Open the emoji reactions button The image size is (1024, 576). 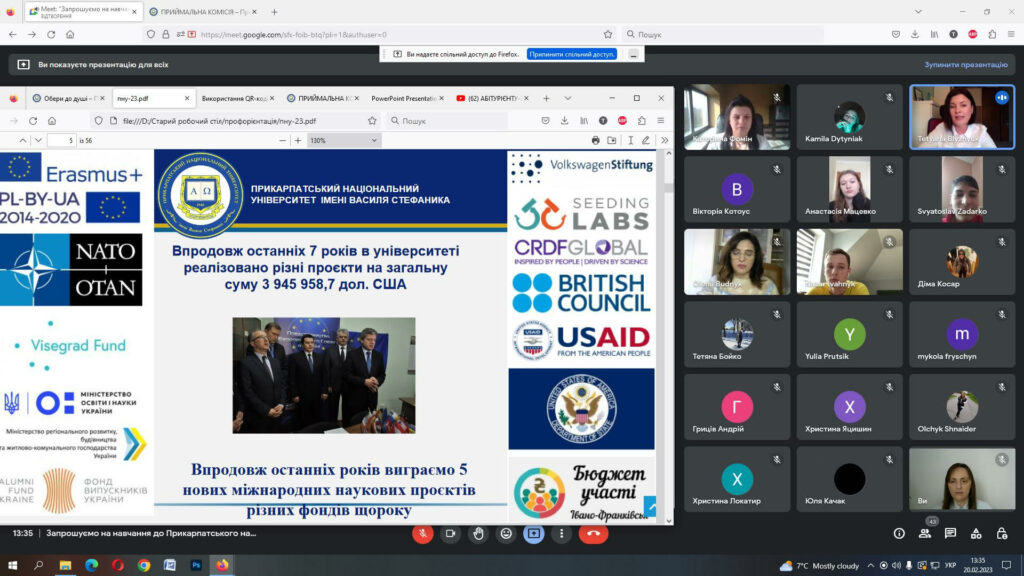(x=507, y=534)
